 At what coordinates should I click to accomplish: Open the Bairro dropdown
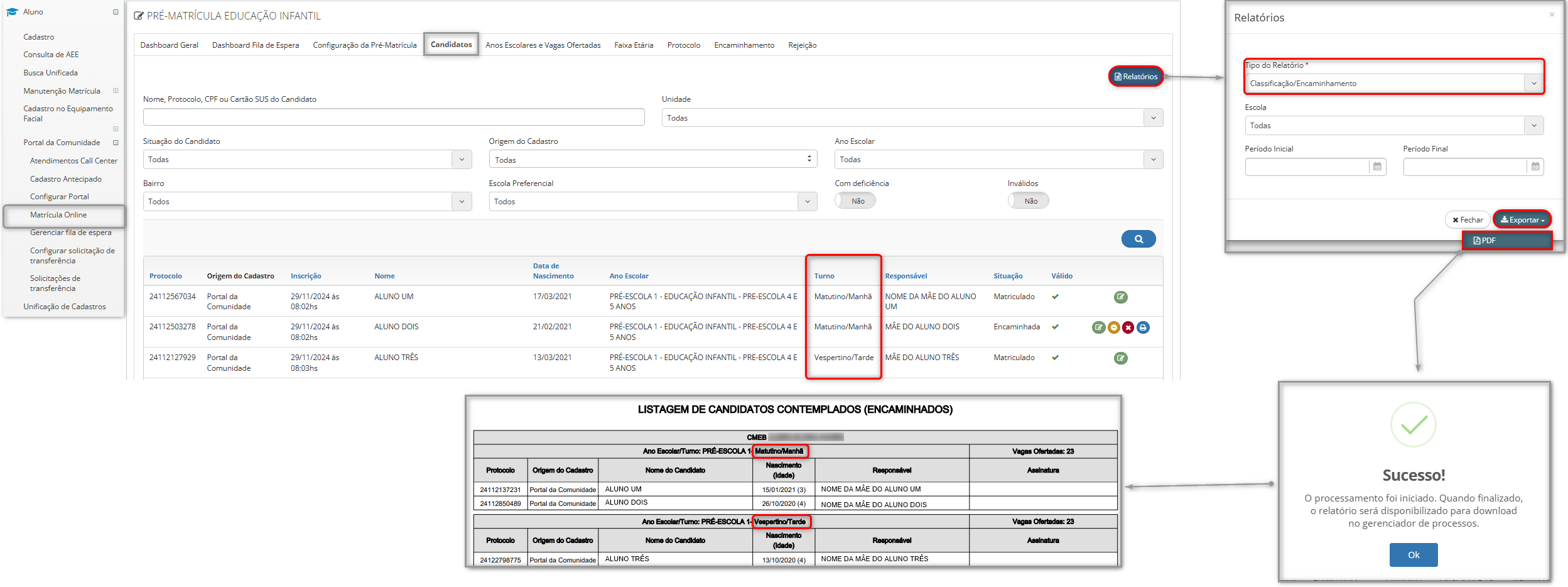307,202
